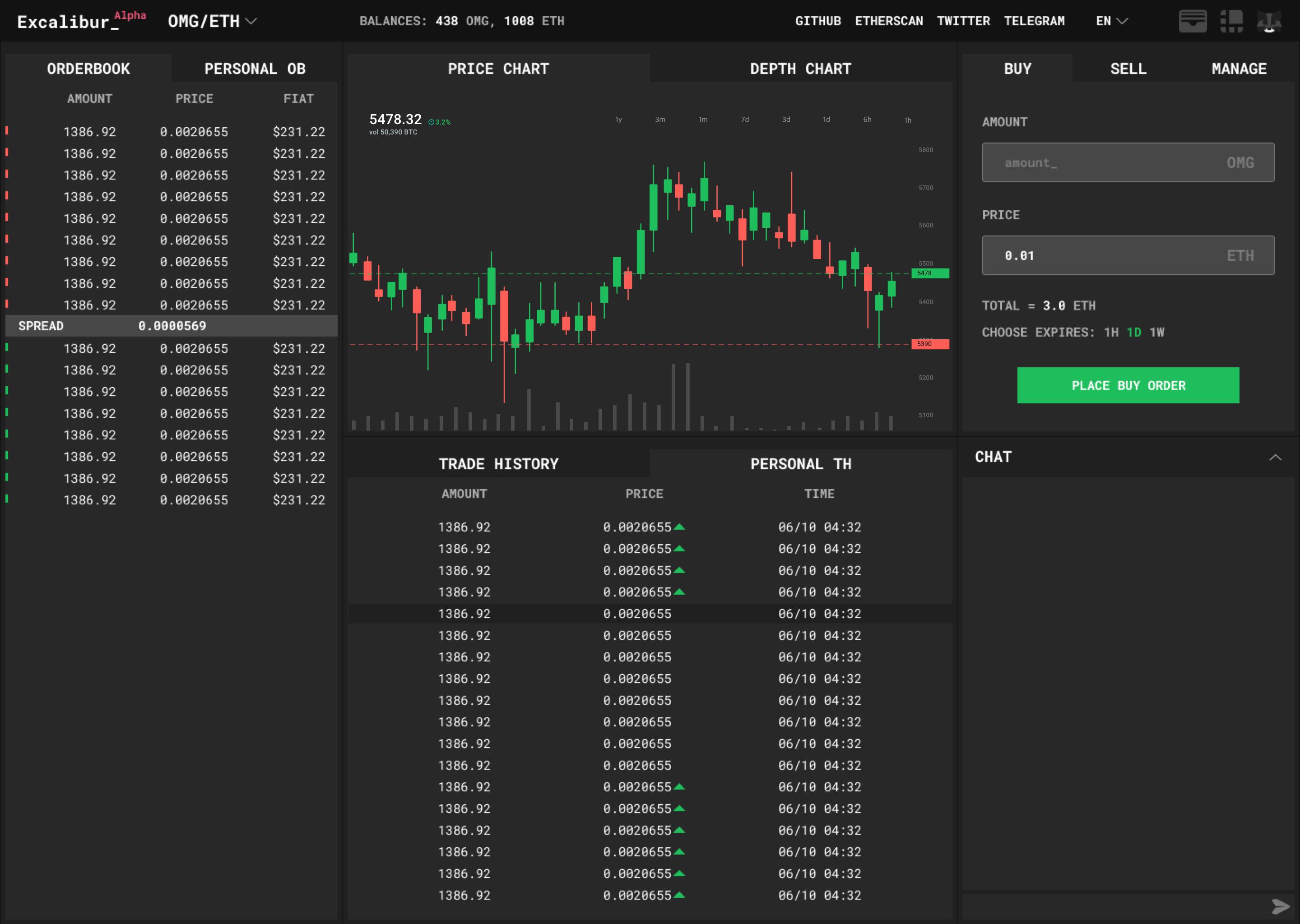Send chat message with paper plane icon
The image size is (1300, 924).
click(x=1280, y=906)
